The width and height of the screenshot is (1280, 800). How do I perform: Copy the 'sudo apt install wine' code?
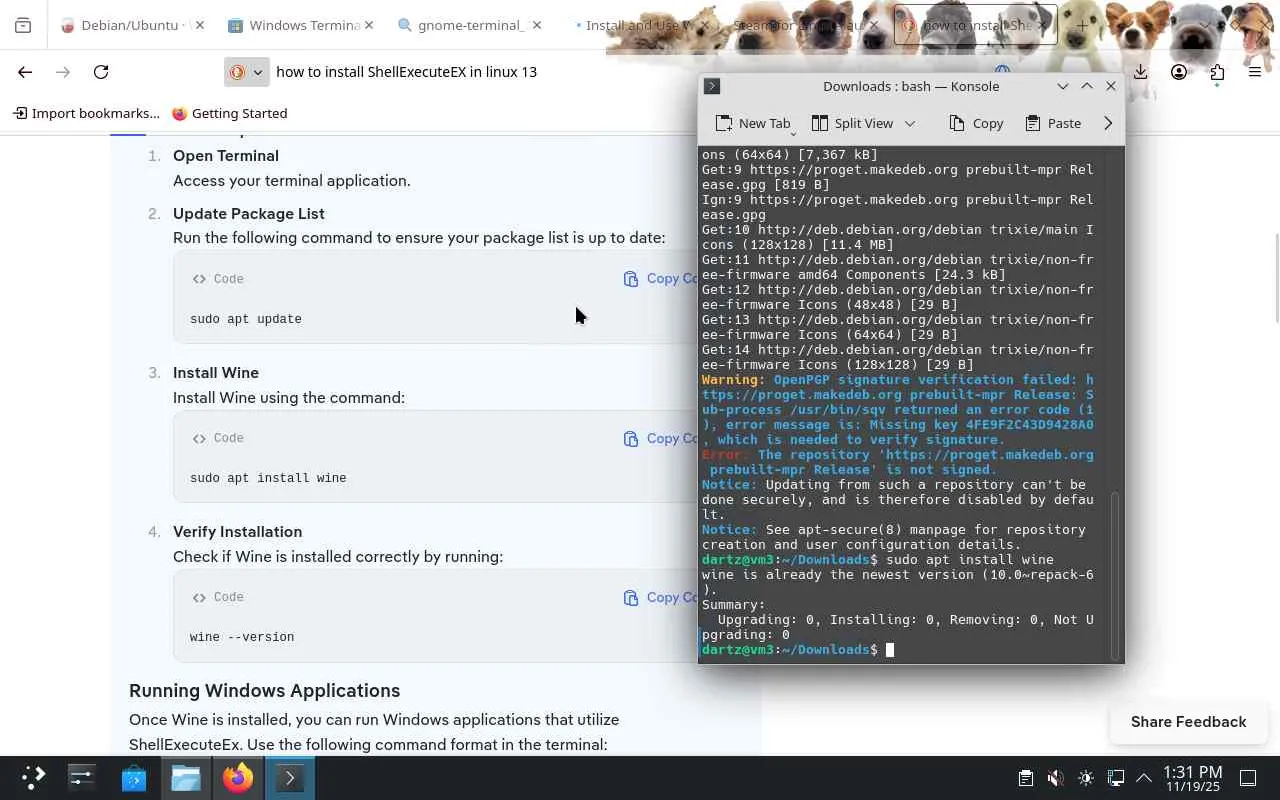coord(660,438)
